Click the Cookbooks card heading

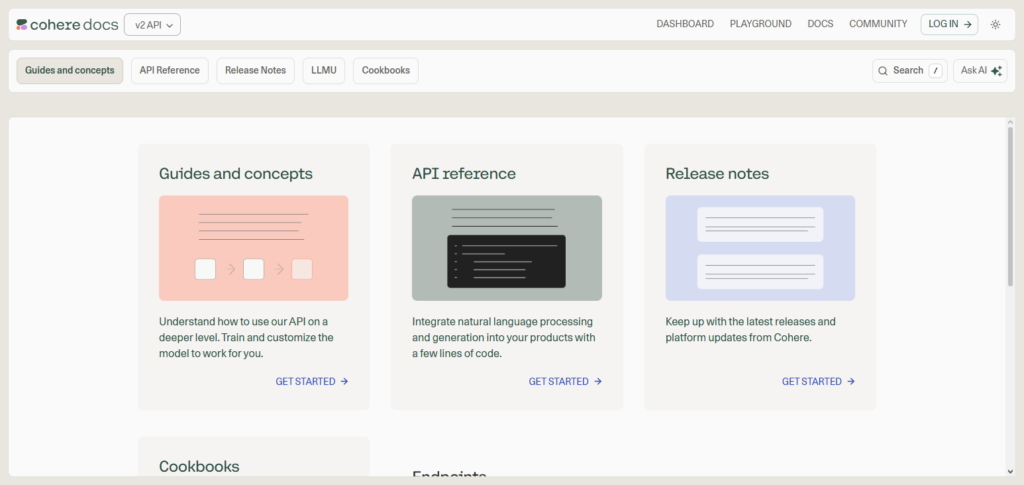tap(199, 466)
